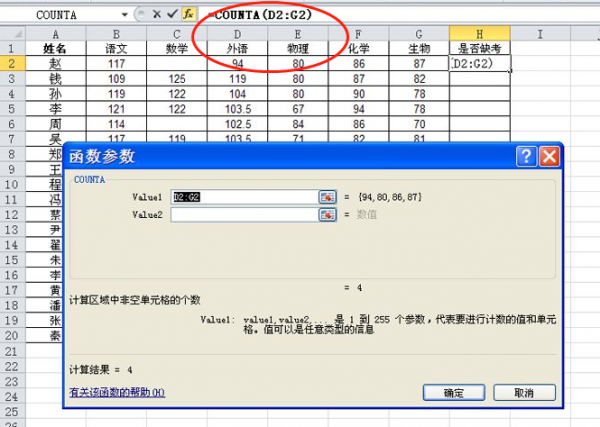Select column G header
This screenshot has width=600, height=427.
[x=419, y=34]
